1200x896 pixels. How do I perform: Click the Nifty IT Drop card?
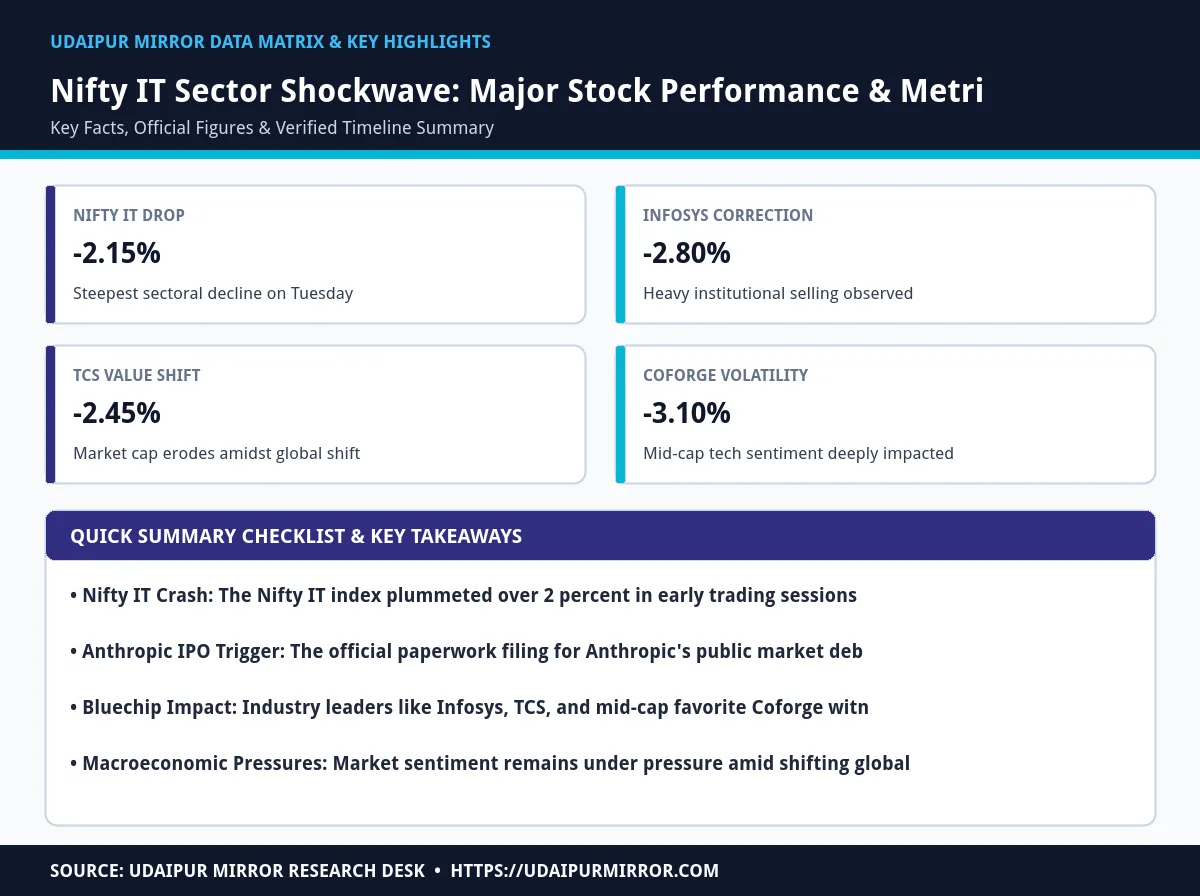[x=315, y=254]
